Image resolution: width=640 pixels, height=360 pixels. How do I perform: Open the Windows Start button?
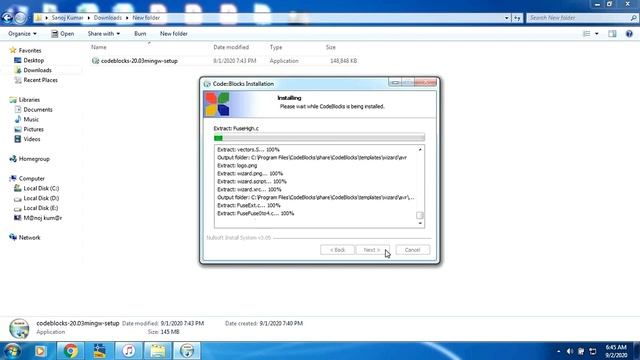pos(11,351)
